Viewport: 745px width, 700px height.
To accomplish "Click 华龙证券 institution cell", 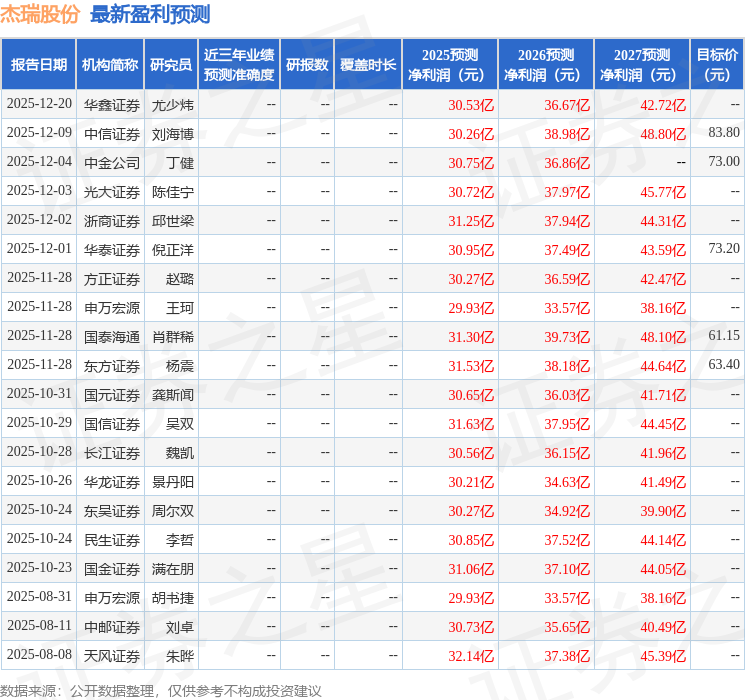I will click(112, 482).
